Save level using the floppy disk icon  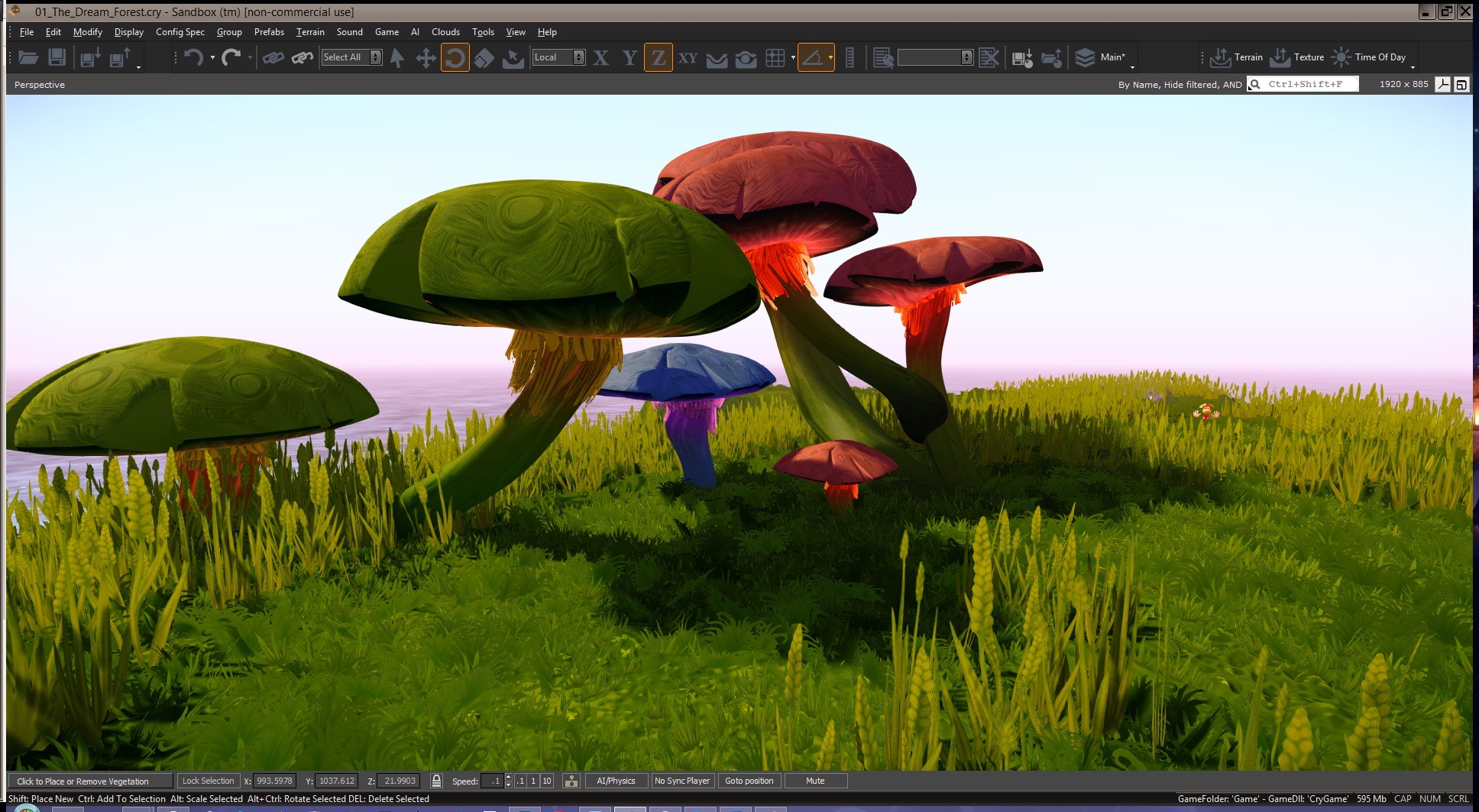[57, 57]
